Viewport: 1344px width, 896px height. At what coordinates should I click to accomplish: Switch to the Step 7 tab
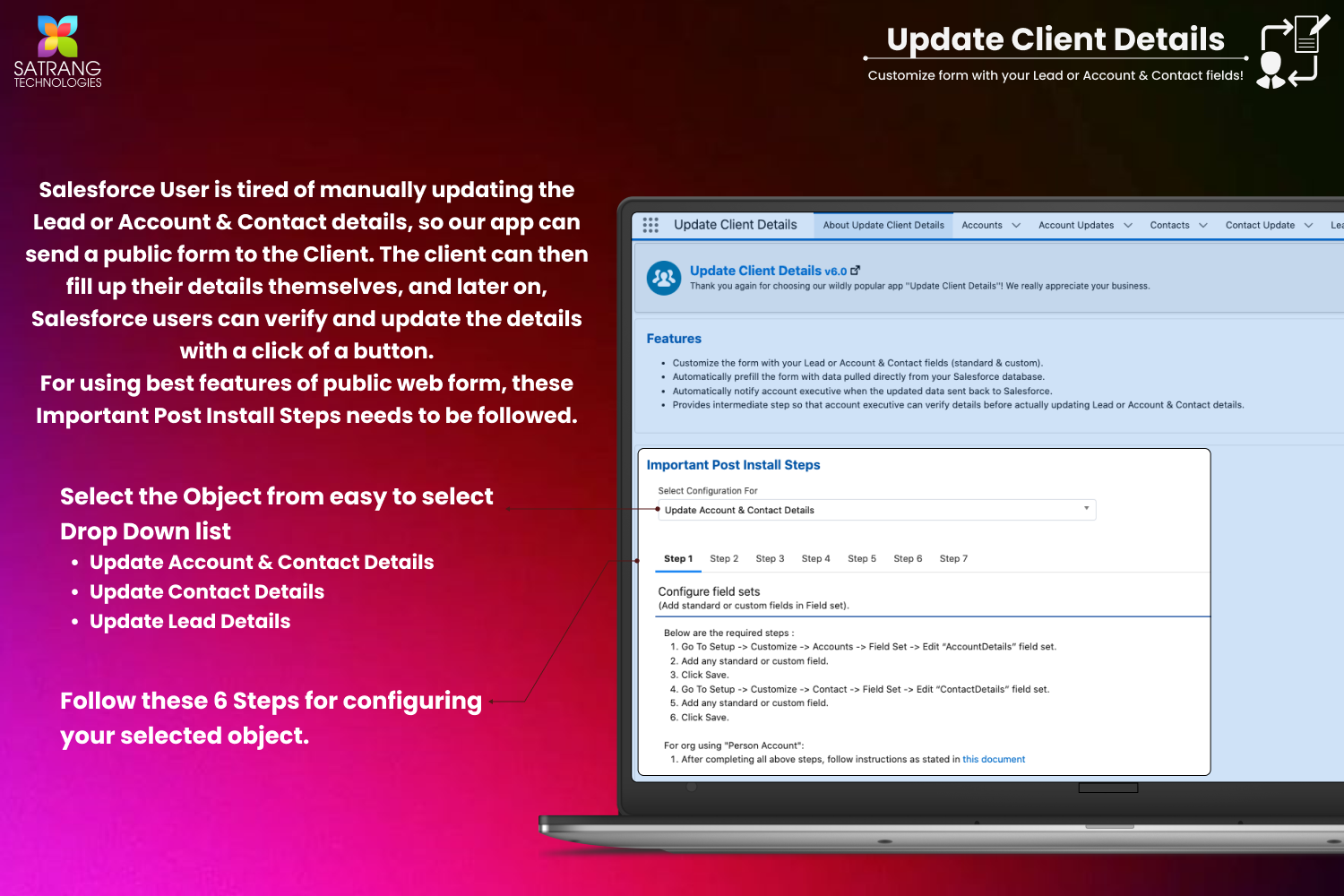tap(953, 558)
